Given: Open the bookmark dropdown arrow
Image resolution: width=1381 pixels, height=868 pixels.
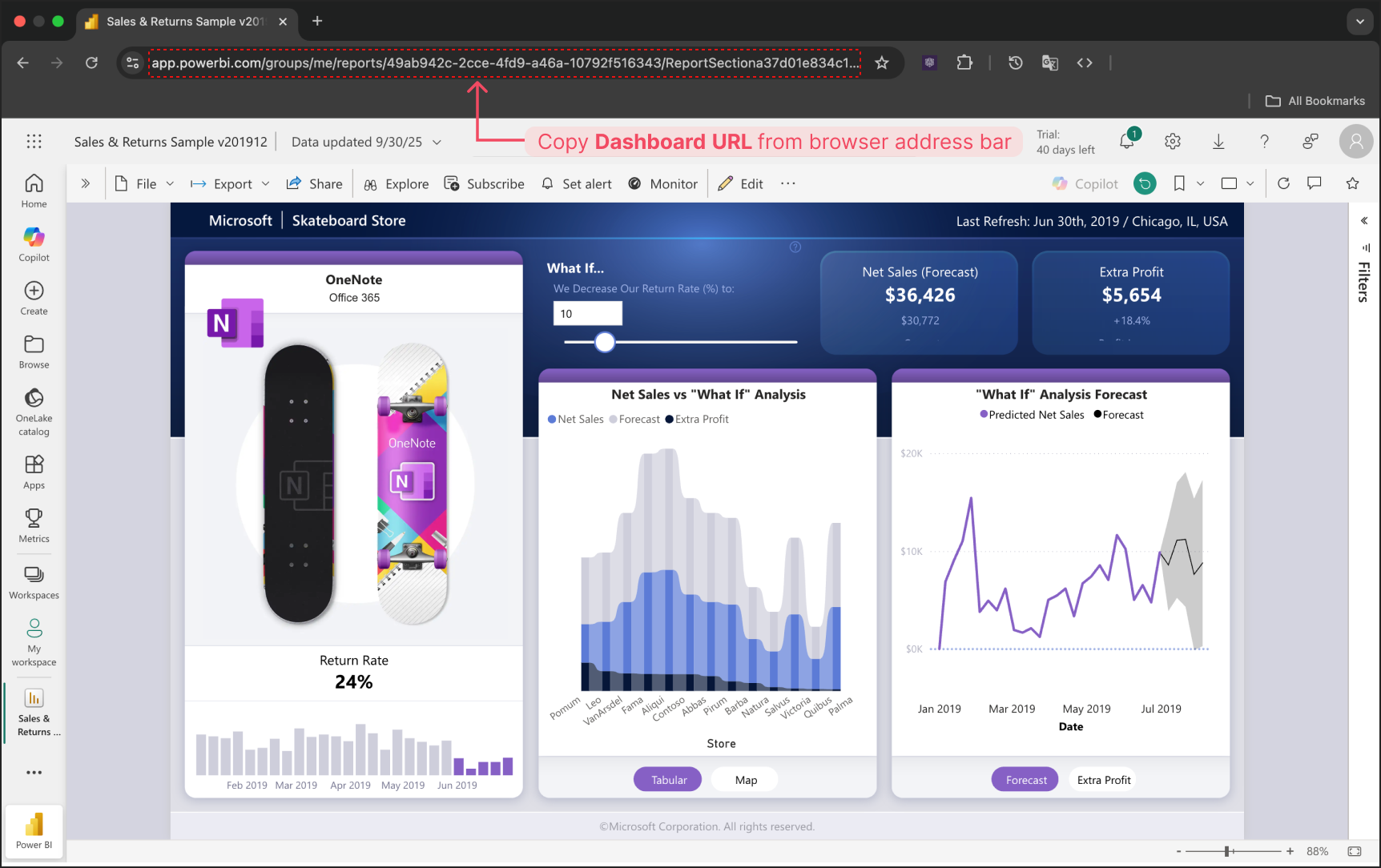Looking at the screenshot, I should point(1200,184).
